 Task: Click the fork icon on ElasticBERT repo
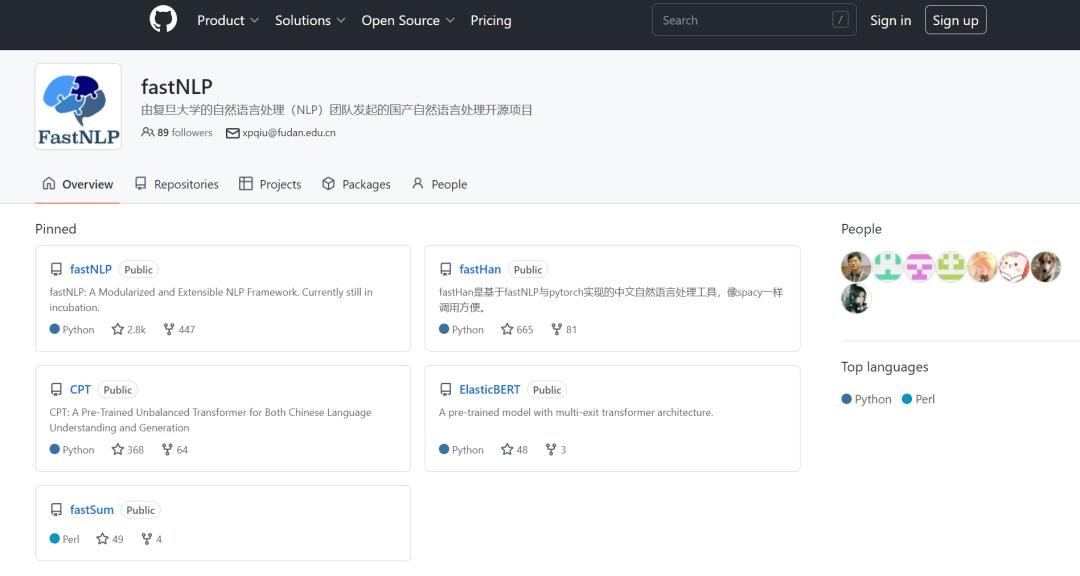coord(550,450)
